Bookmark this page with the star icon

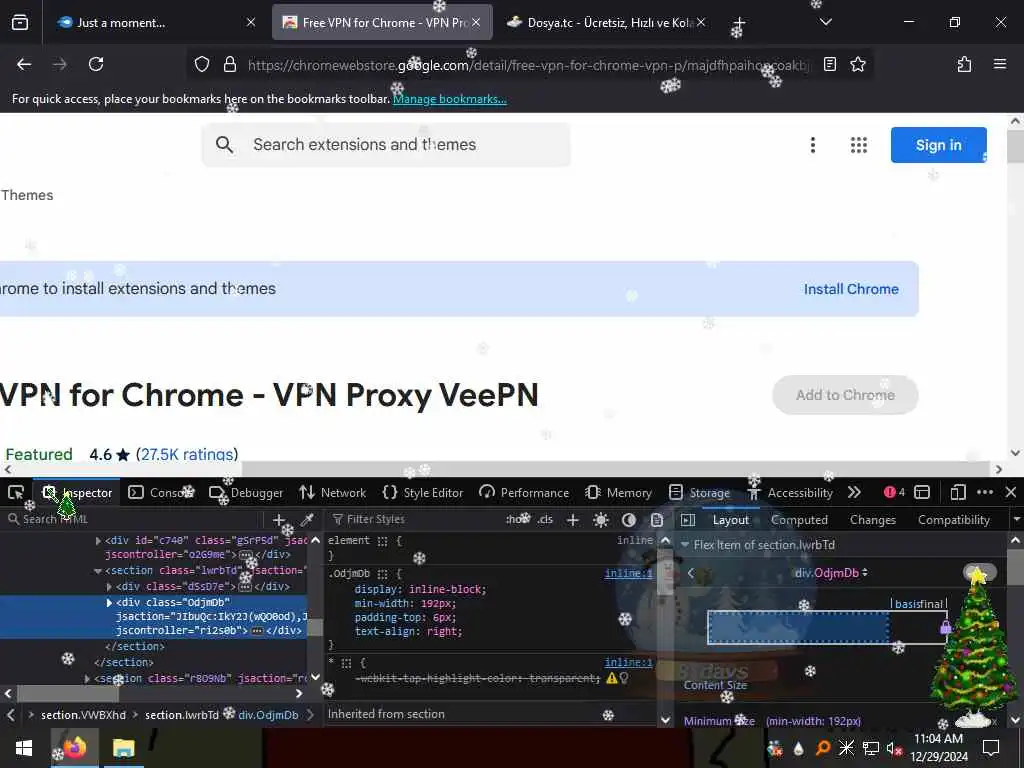pyautogui.click(x=857, y=64)
